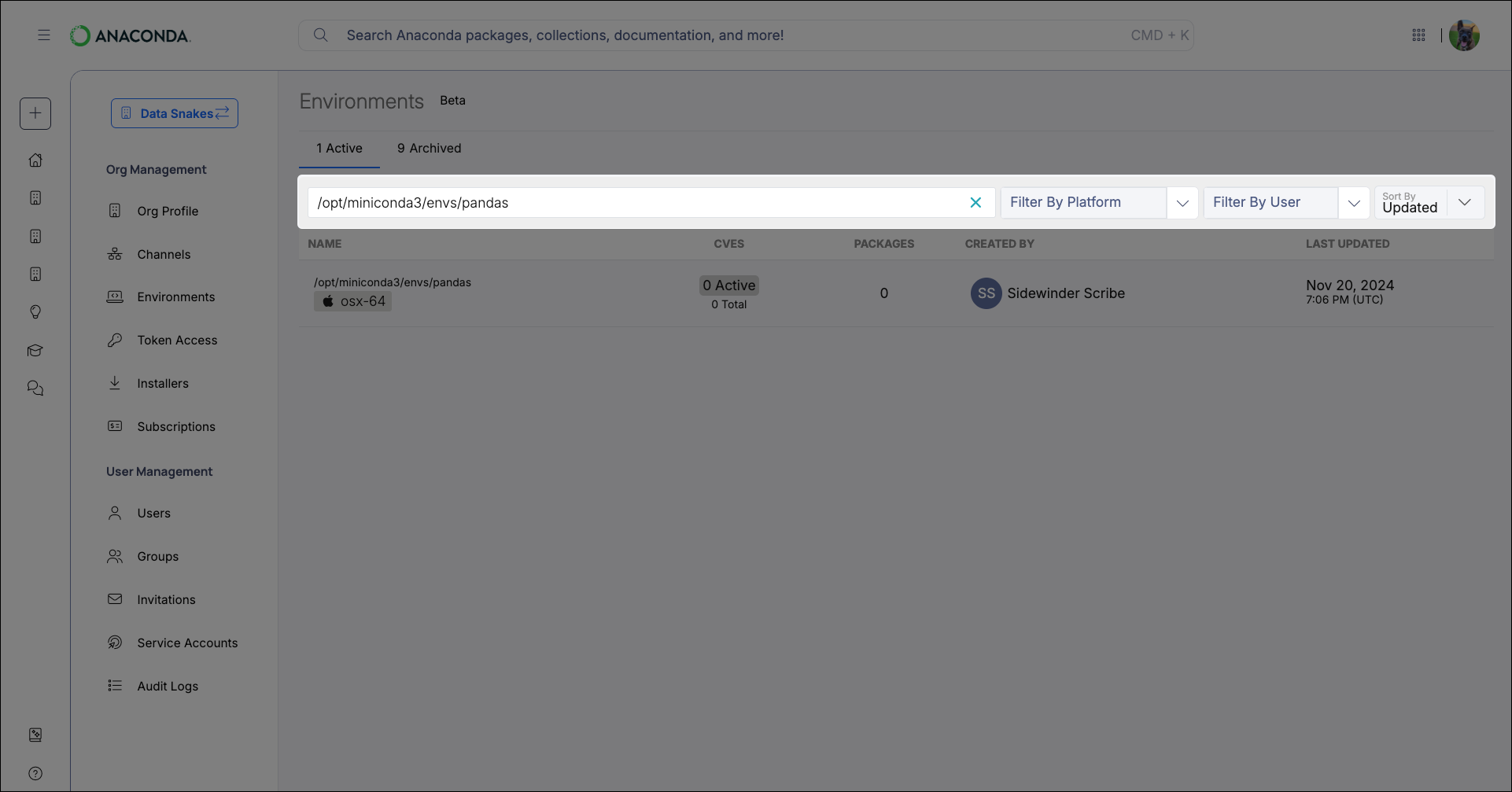
Task: Open the lightbulb ideas icon in sidebar
Action: click(35, 312)
